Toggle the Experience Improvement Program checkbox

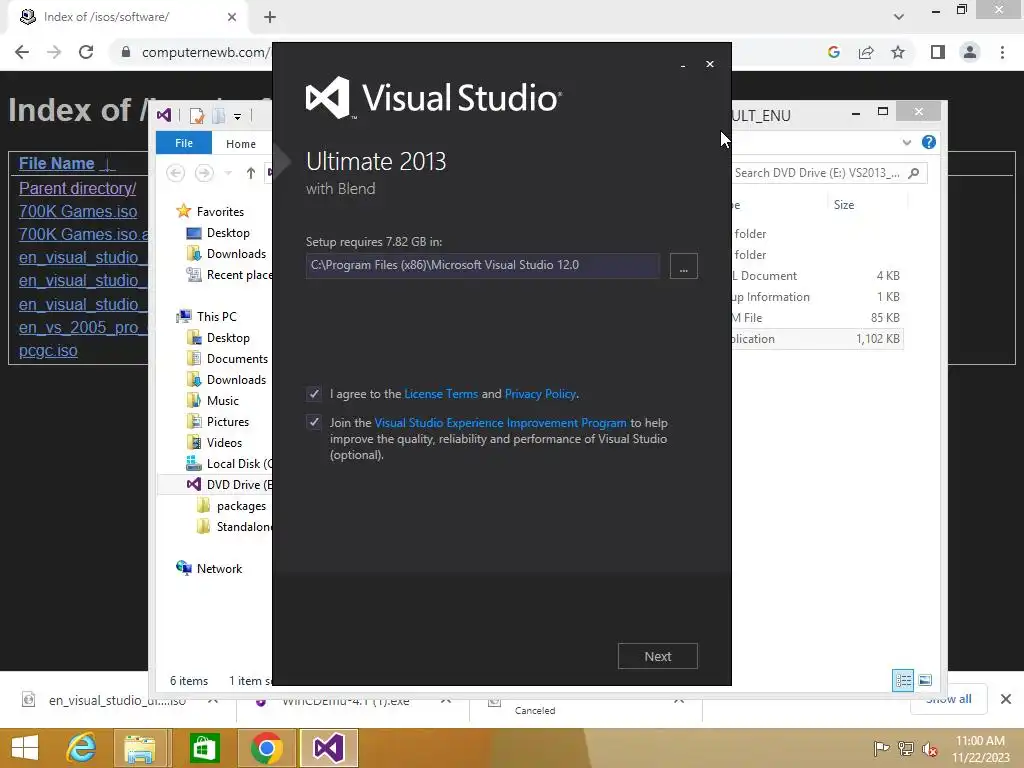click(x=313, y=423)
